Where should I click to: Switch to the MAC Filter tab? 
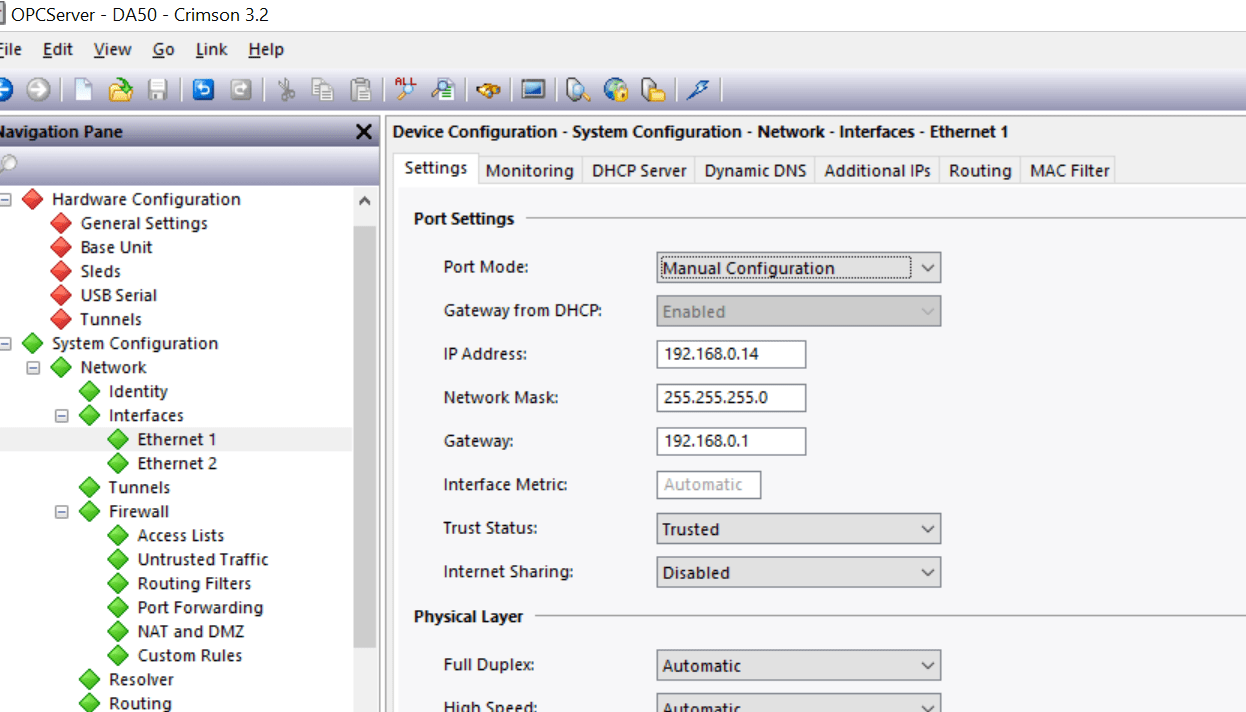[x=1069, y=170]
